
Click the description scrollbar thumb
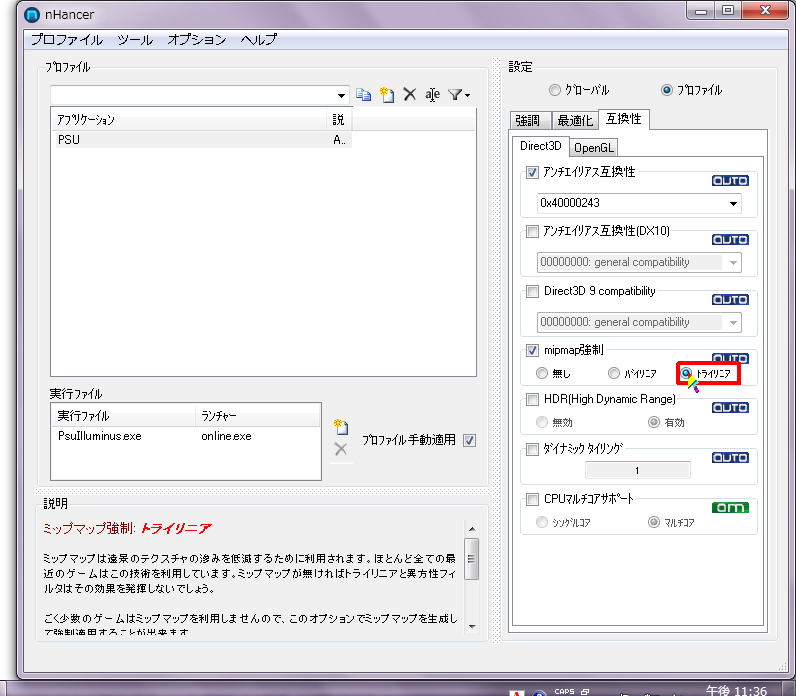tap(472, 559)
